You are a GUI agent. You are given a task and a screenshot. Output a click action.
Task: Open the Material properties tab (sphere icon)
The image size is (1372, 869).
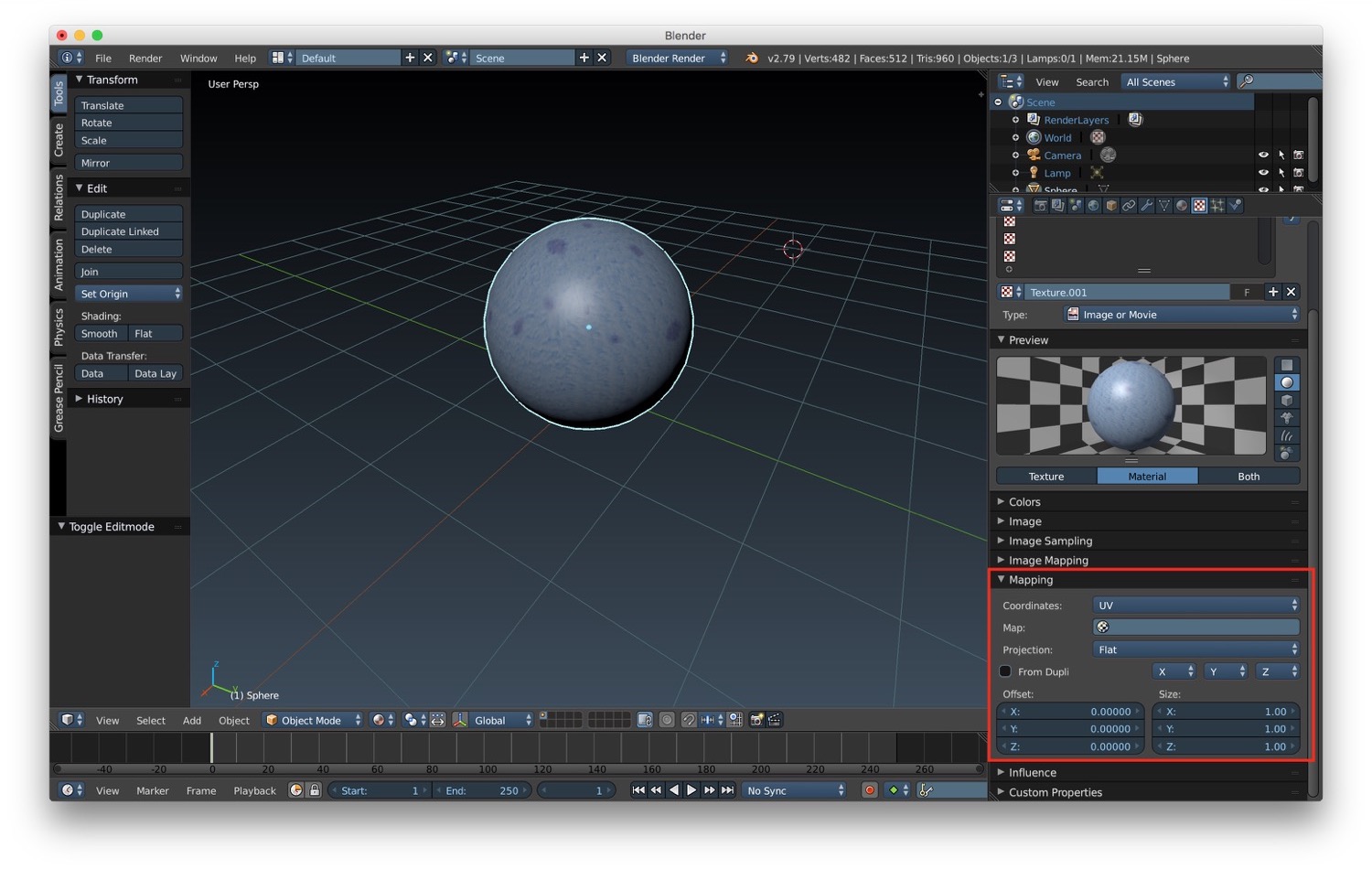coord(1182,206)
